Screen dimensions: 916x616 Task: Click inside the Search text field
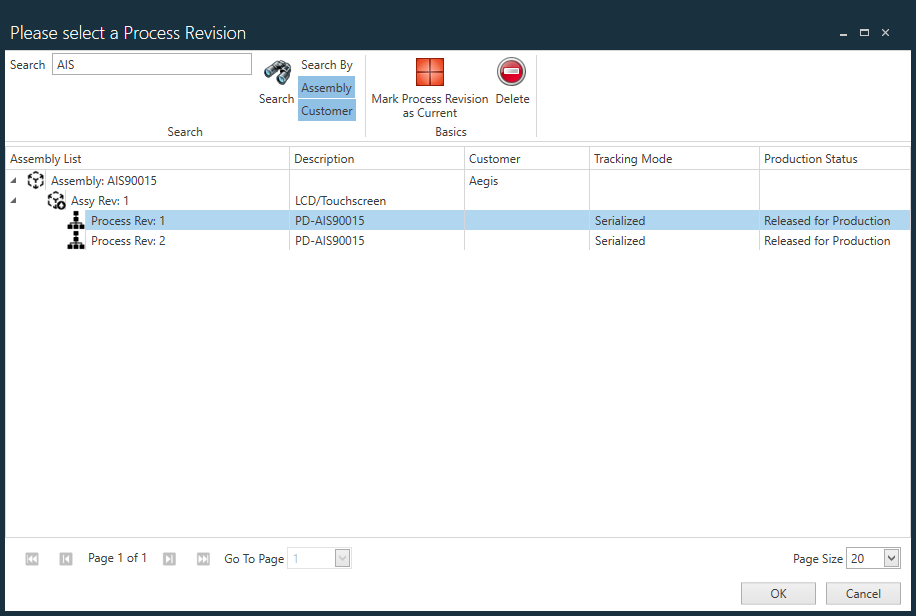pyautogui.click(x=150, y=64)
